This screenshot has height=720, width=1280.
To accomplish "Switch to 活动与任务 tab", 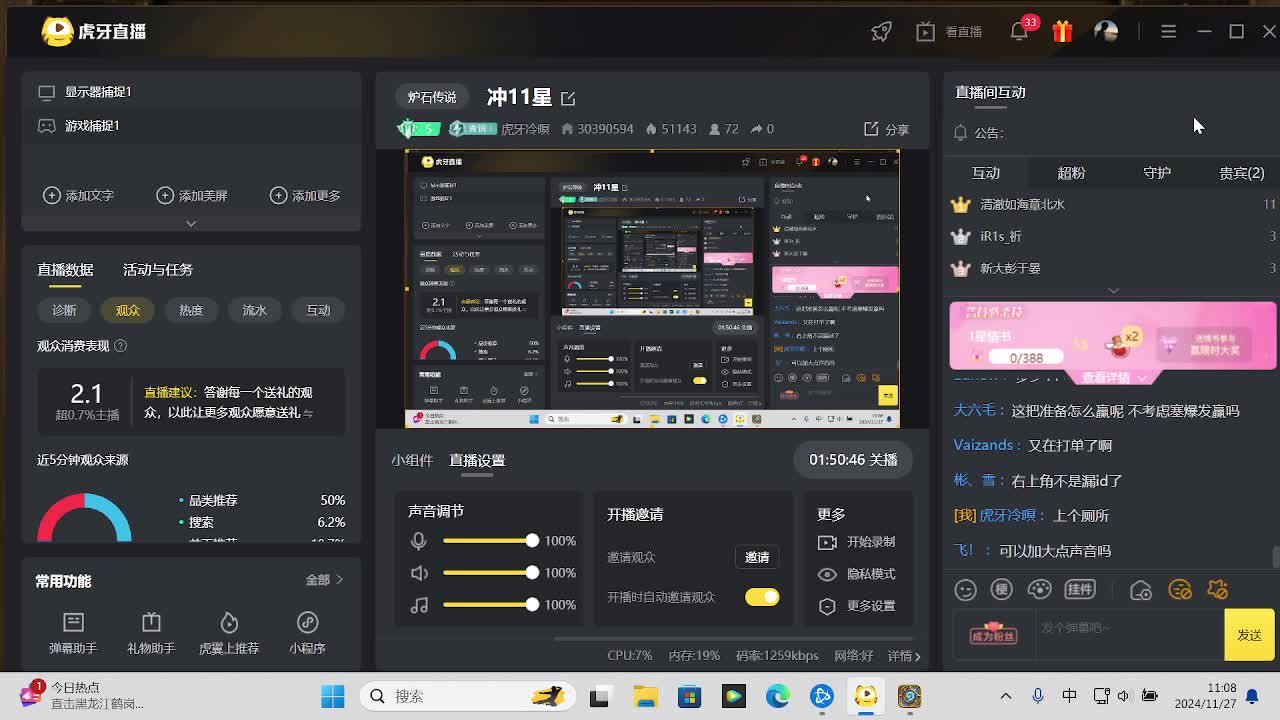I will 157,270.
